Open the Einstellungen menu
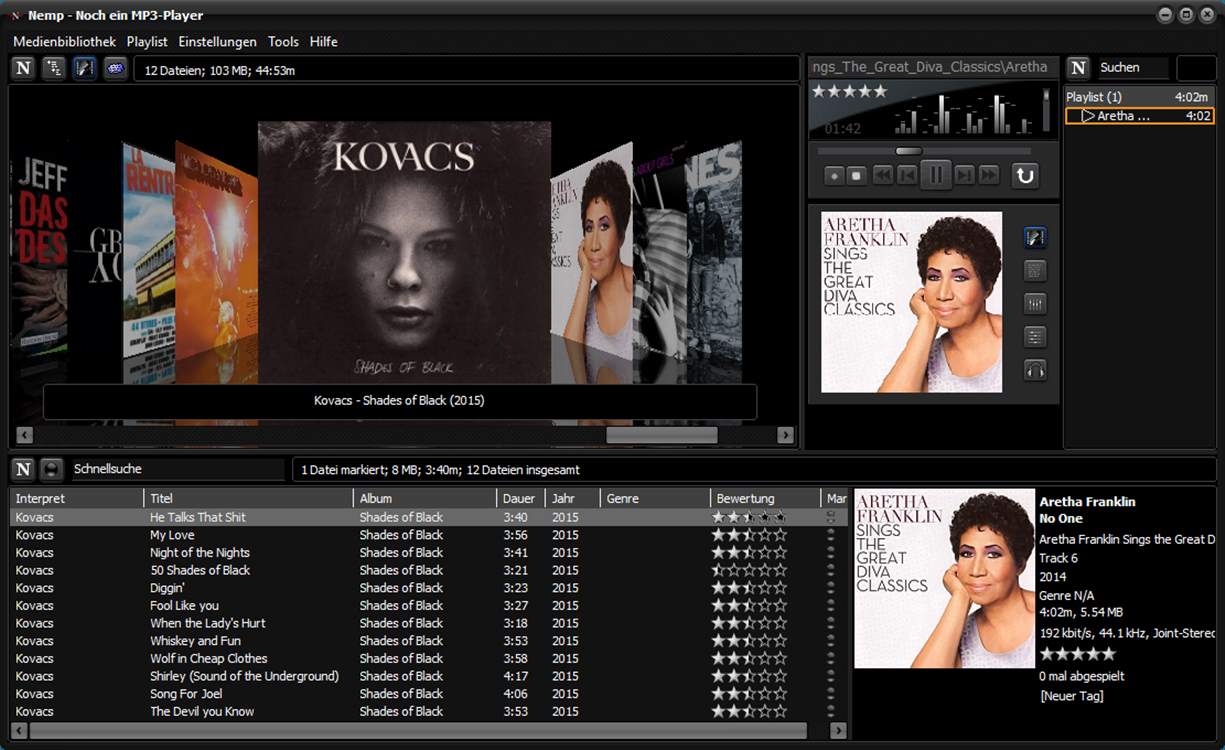The height and width of the screenshot is (750, 1225). [217, 42]
